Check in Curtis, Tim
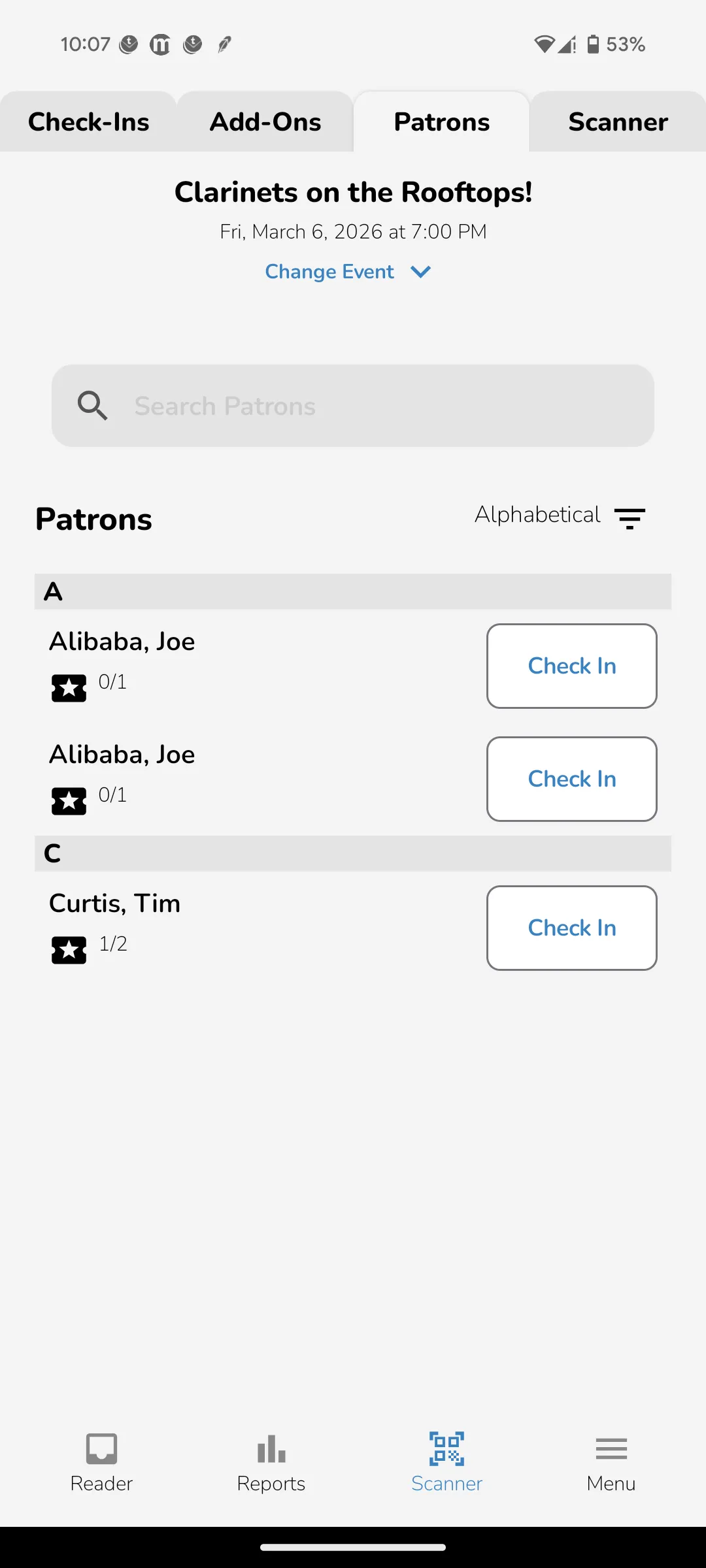Screen dimensions: 706x1568 pos(572,928)
